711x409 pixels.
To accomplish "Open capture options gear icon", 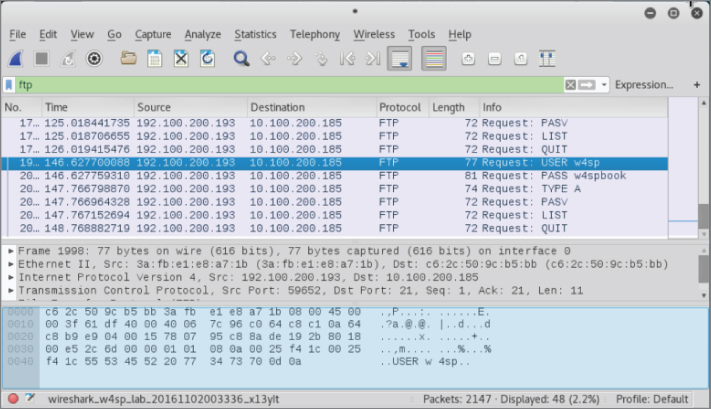I will 94,58.
